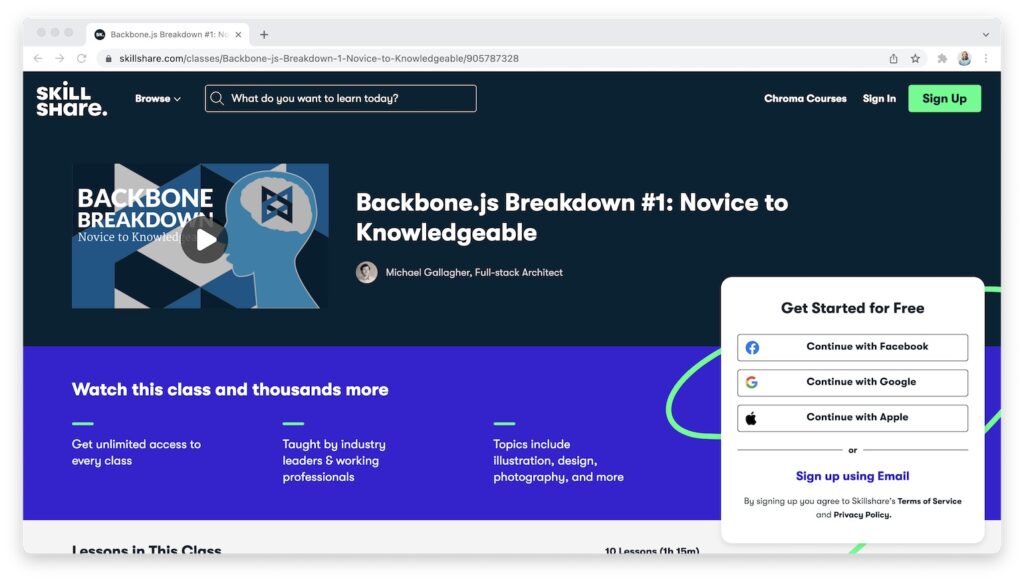This screenshot has height=582, width=1024.
Task: Reload the page
Action: click(82, 58)
